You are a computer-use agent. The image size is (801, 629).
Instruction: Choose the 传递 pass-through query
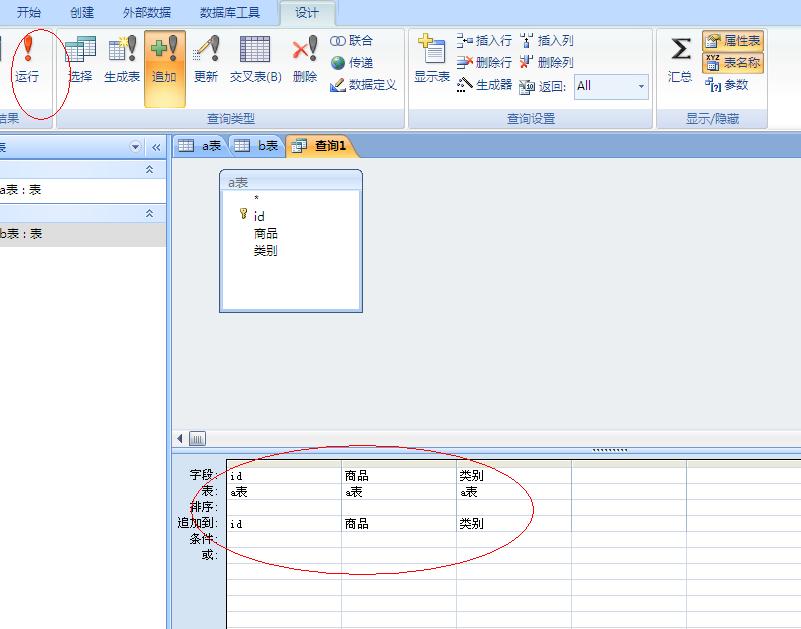351,62
